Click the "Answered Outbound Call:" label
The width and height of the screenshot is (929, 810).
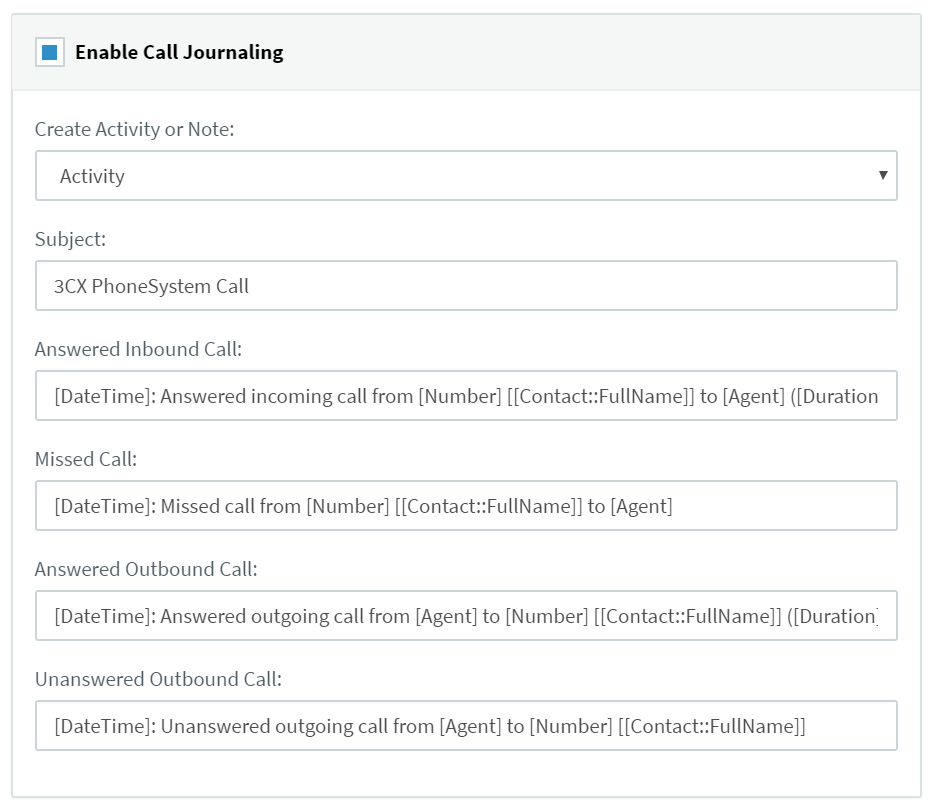146,569
